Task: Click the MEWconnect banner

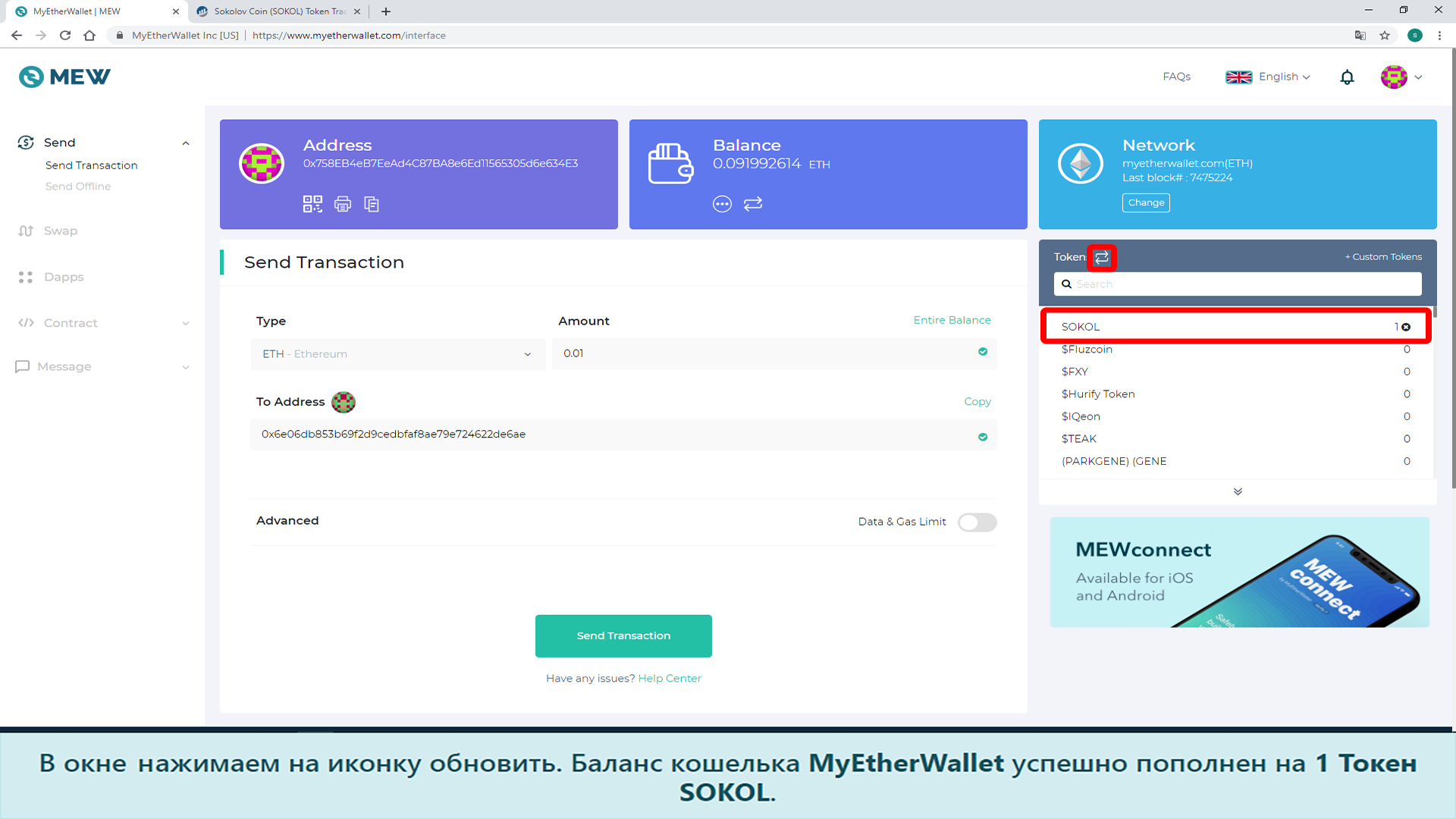Action: (x=1239, y=573)
